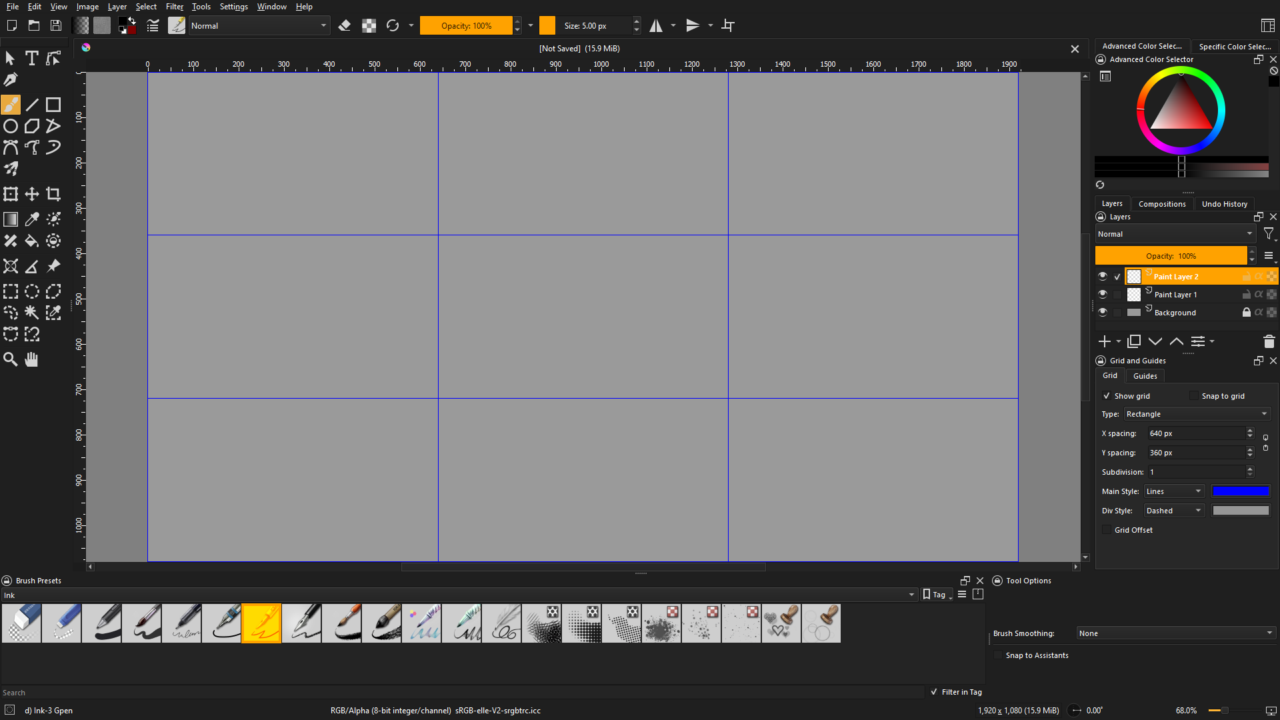This screenshot has height=720, width=1280.
Task: Switch to the Guides tab
Action: 1145,375
